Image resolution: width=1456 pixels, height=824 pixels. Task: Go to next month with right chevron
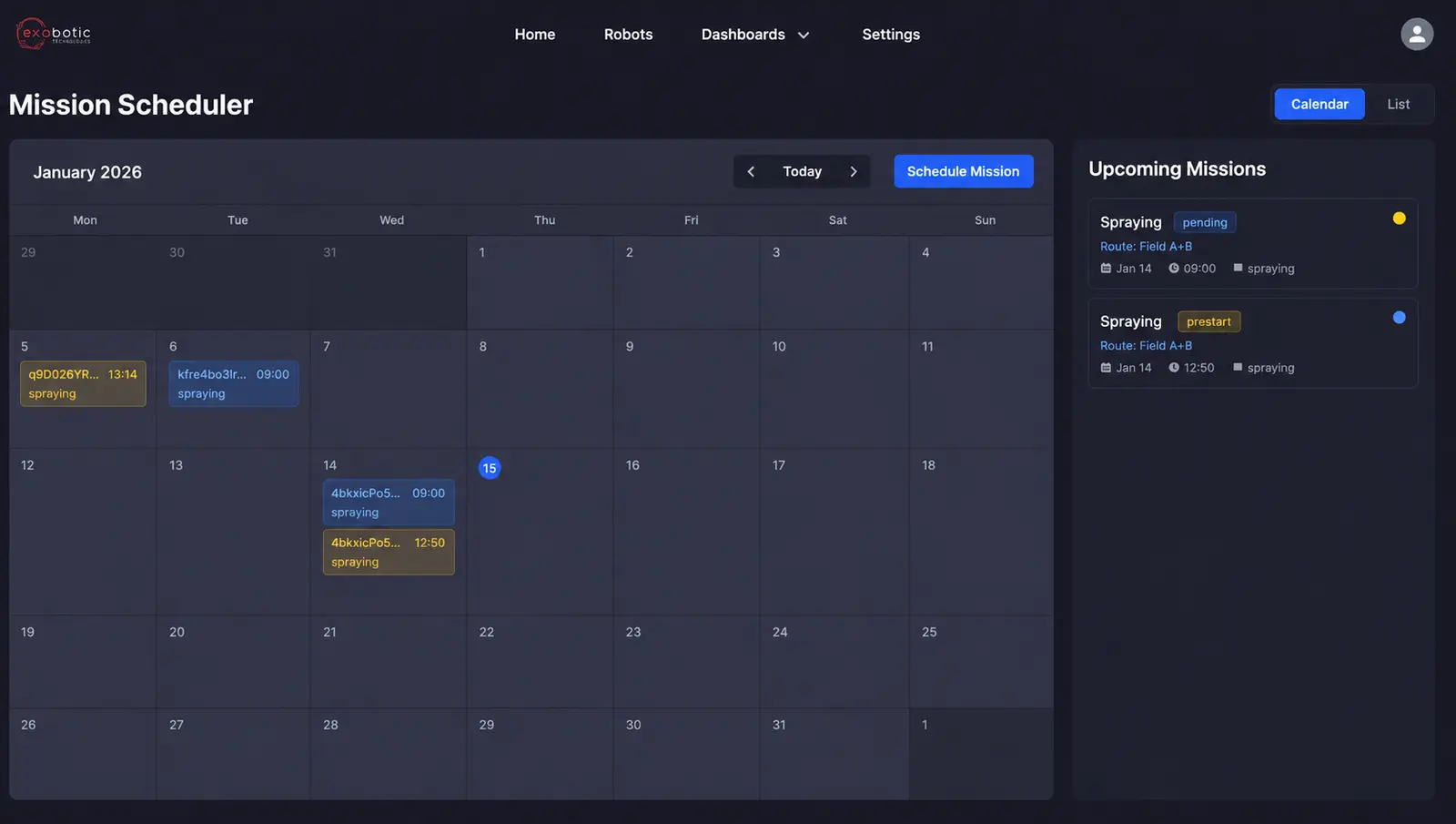pos(854,171)
